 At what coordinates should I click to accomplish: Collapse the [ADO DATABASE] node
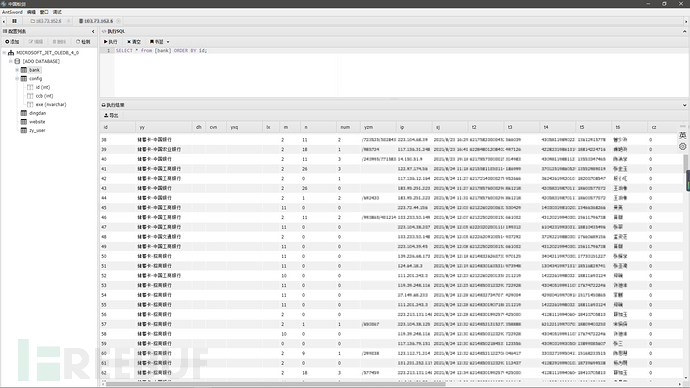pos(11,61)
